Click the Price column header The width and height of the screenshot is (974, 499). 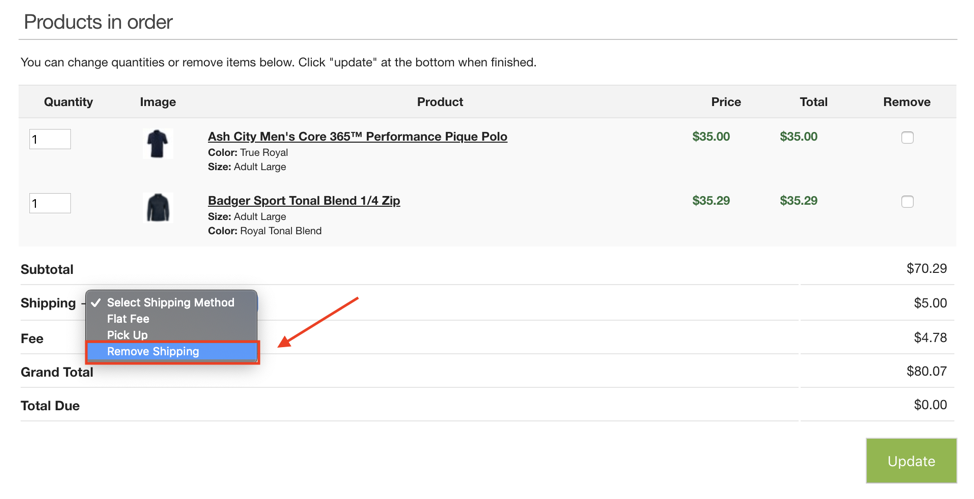726,102
